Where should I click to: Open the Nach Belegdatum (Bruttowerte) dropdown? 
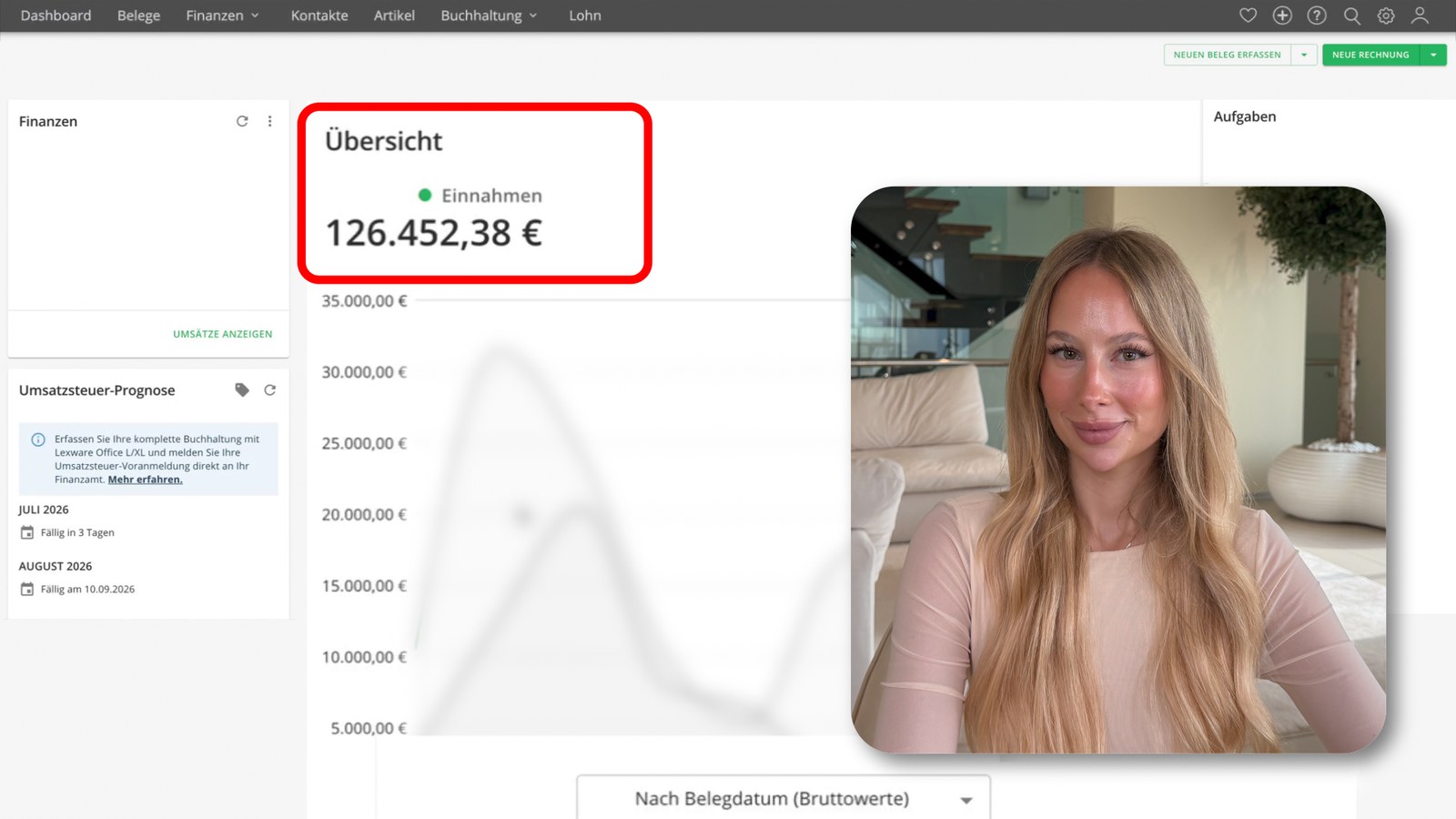point(784,798)
